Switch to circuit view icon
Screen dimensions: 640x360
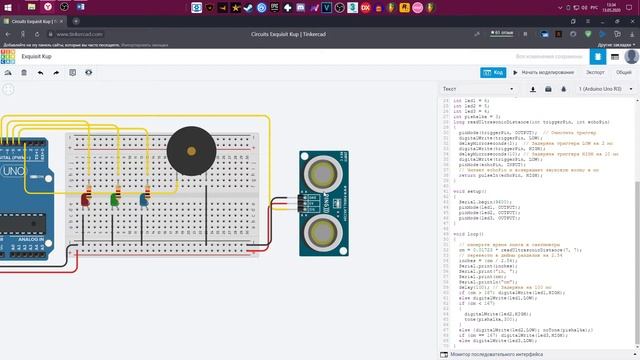598,57
